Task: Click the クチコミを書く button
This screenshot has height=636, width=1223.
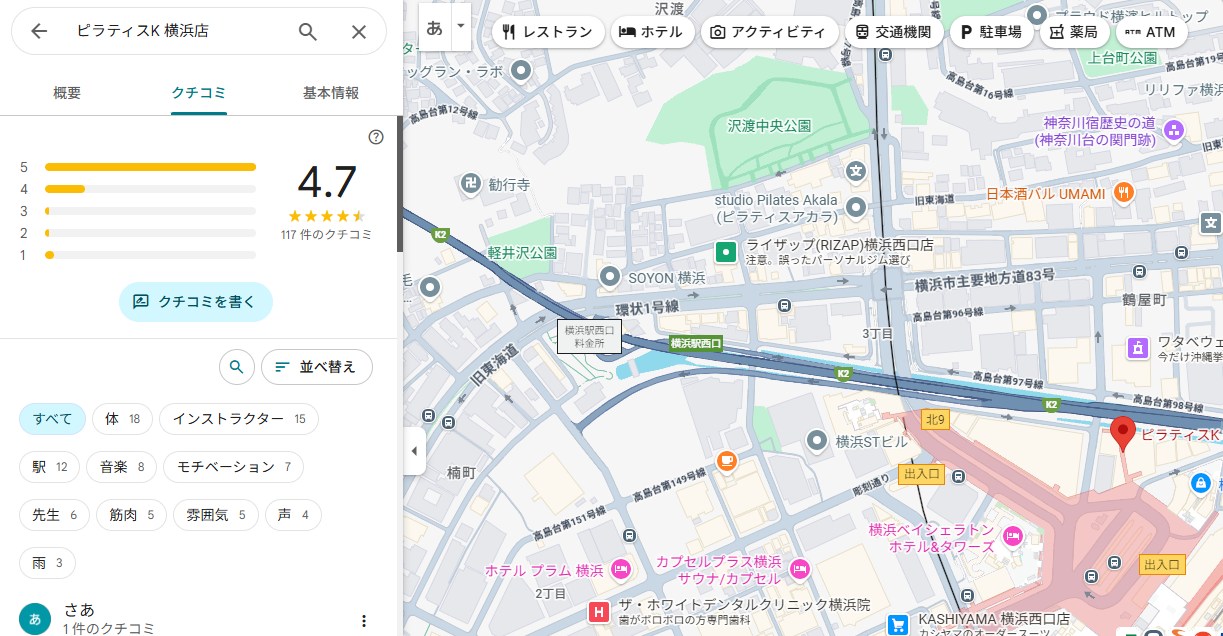Action: tap(195, 301)
